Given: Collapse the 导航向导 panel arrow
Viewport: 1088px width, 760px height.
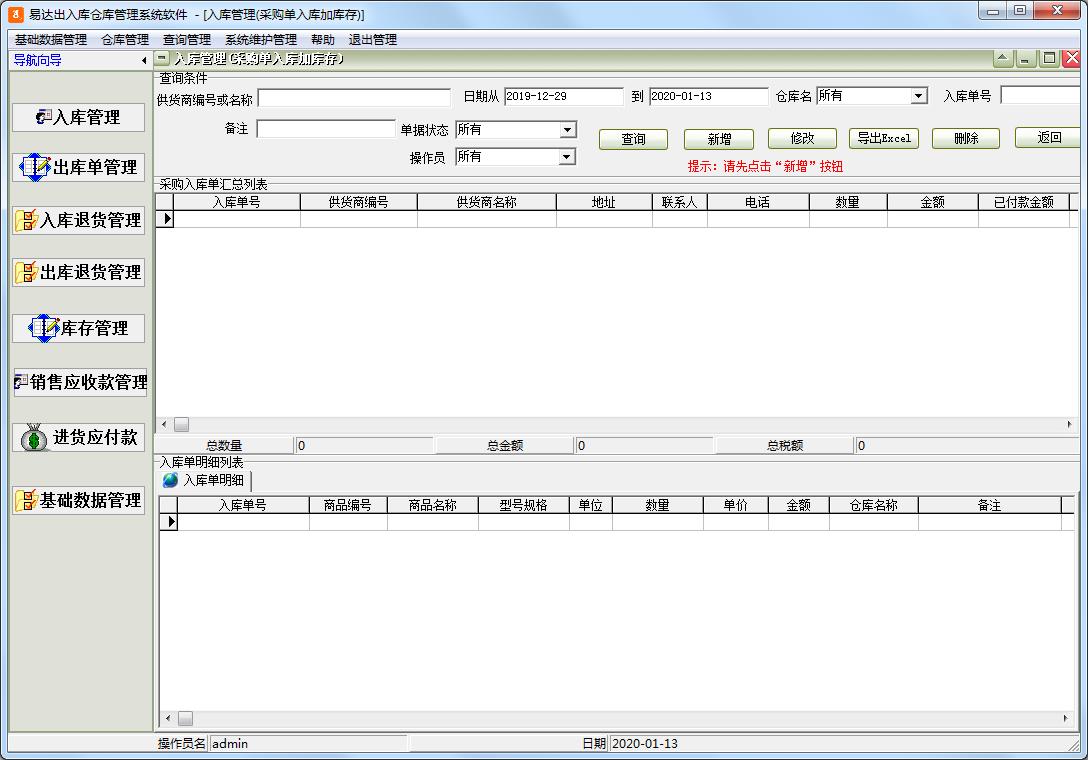Looking at the screenshot, I should (x=144, y=60).
